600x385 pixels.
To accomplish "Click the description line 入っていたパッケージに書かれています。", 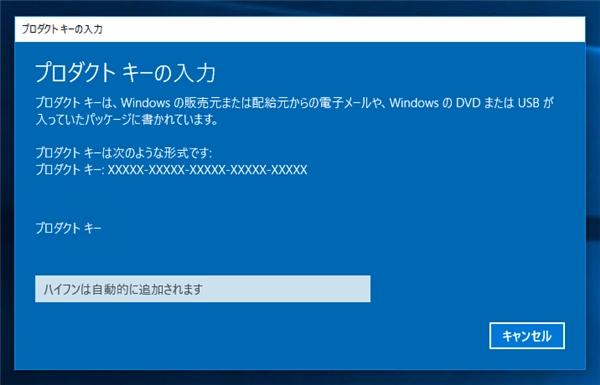I will [x=127, y=120].
